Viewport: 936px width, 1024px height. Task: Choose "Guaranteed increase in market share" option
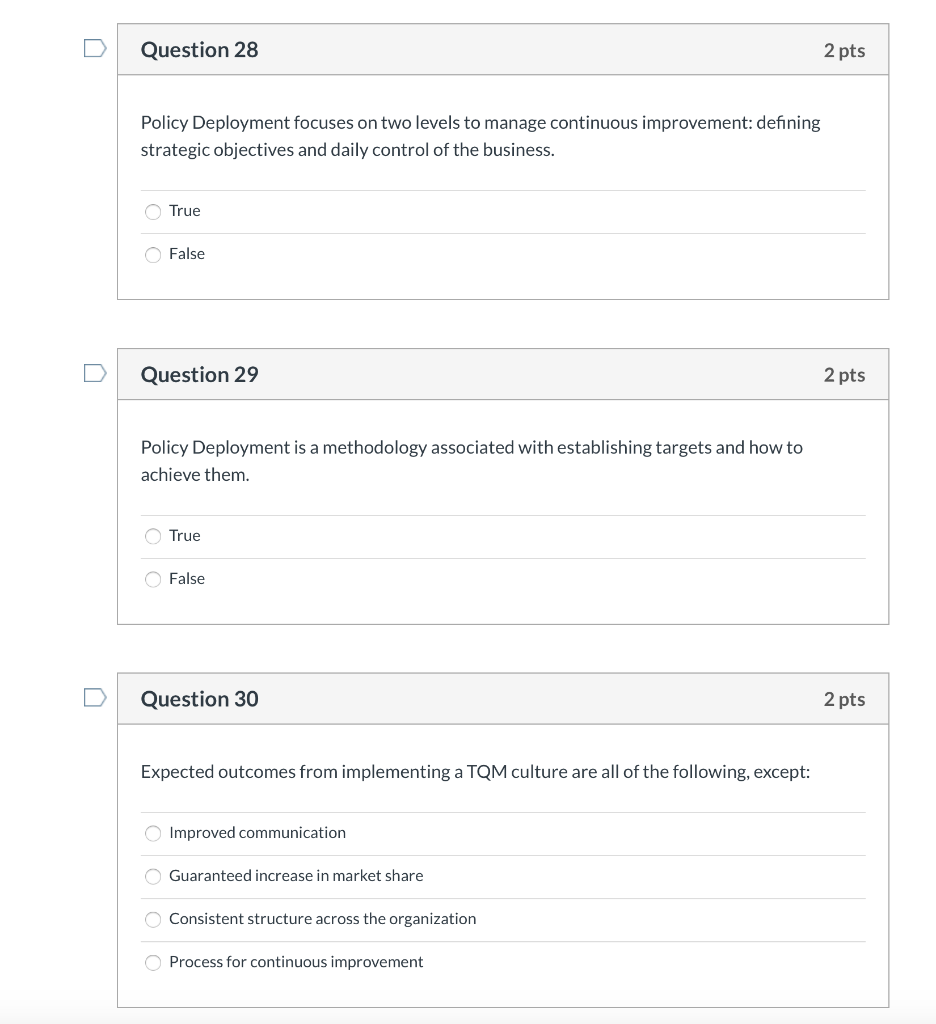pos(153,876)
